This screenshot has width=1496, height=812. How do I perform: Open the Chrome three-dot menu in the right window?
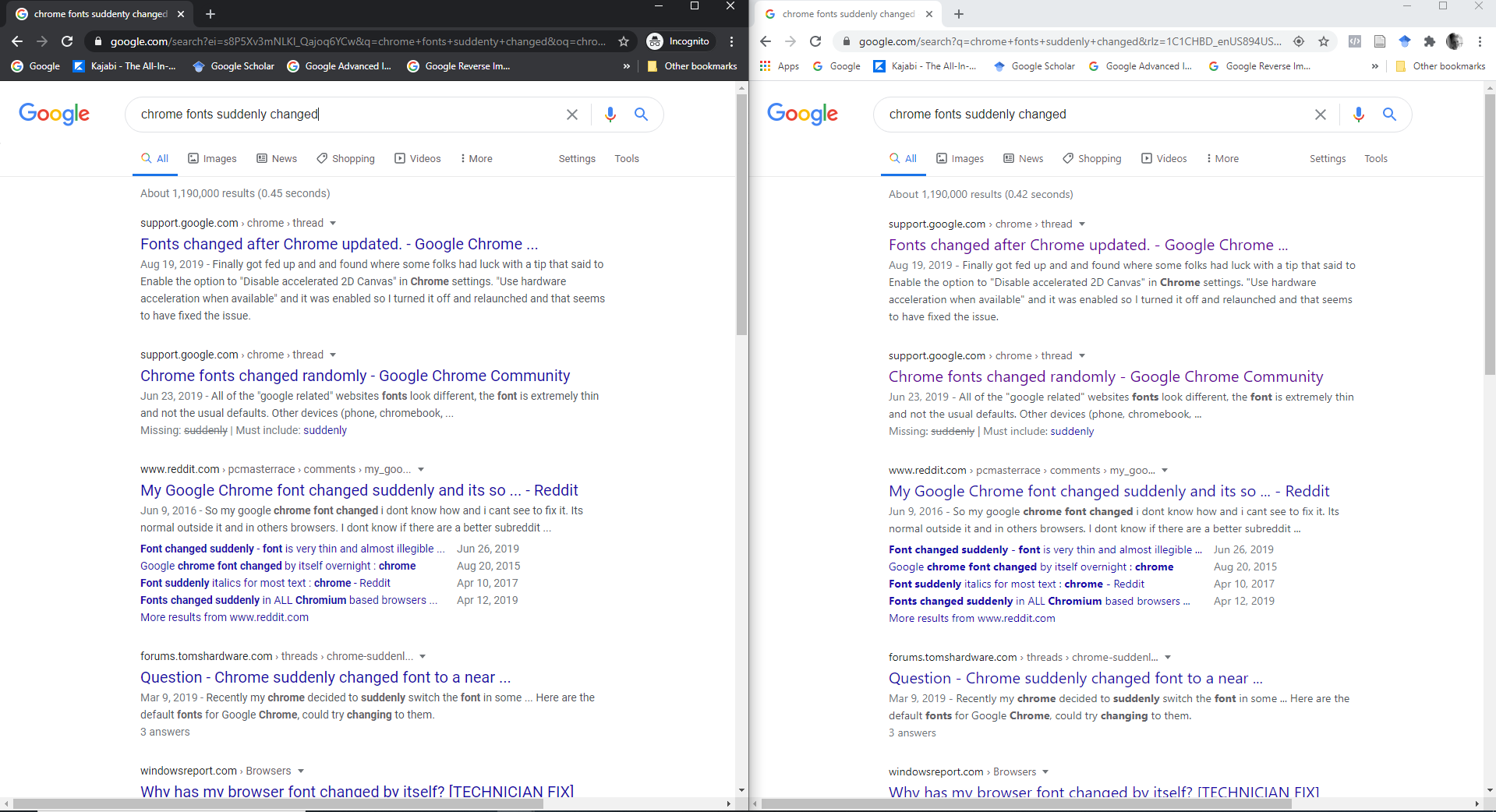(1480, 41)
